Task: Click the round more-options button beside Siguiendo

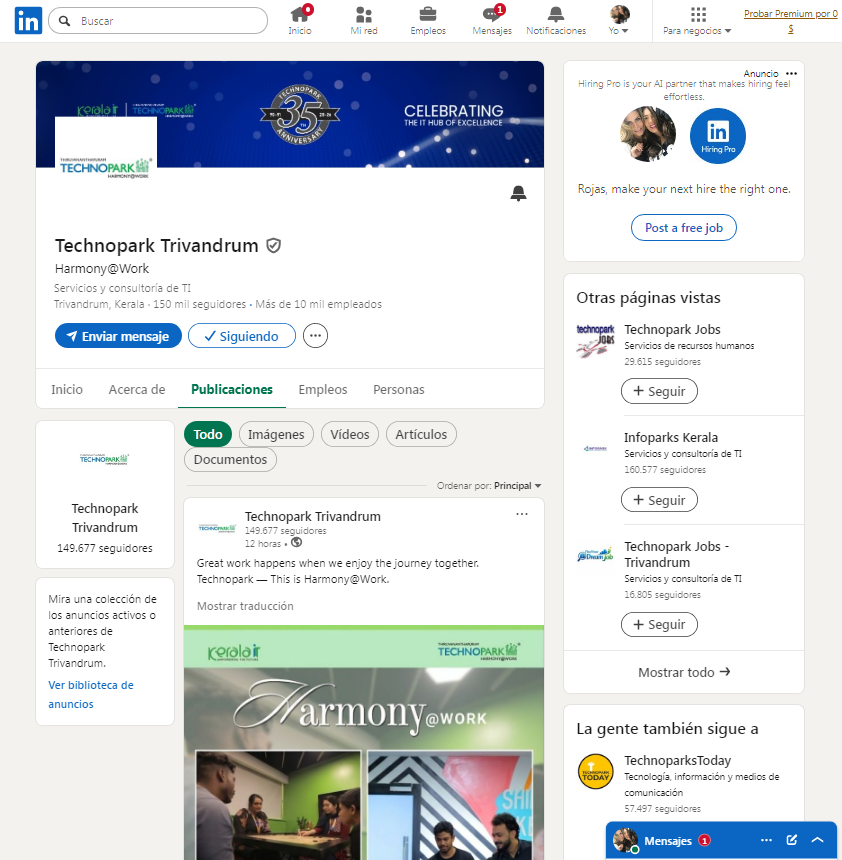Action: pyautogui.click(x=315, y=336)
